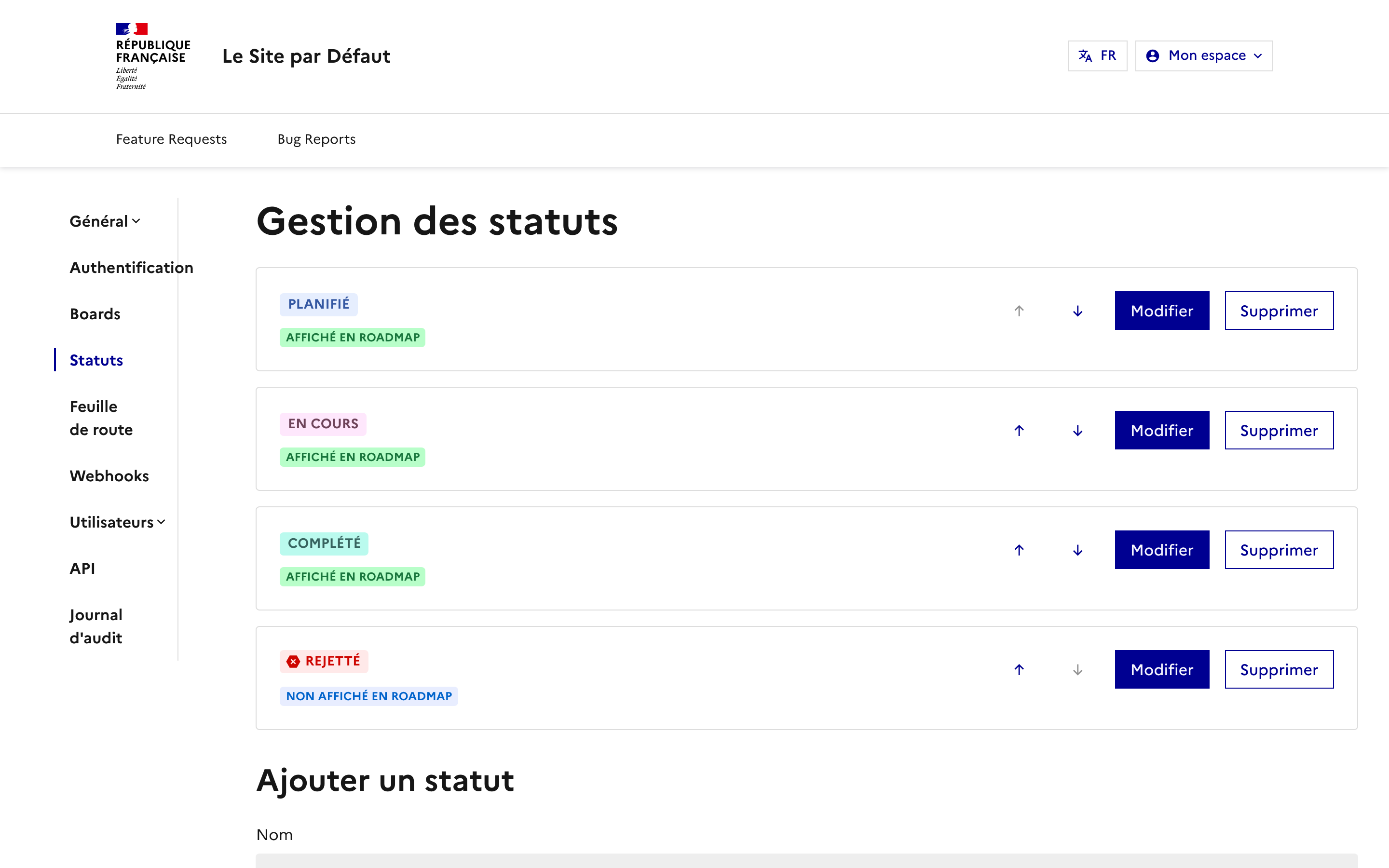Image resolution: width=1389 pixels, height=868 pixels.
Task: Click the up arrow for REJETTÉ status
Action: click(x=1019, y=669)
